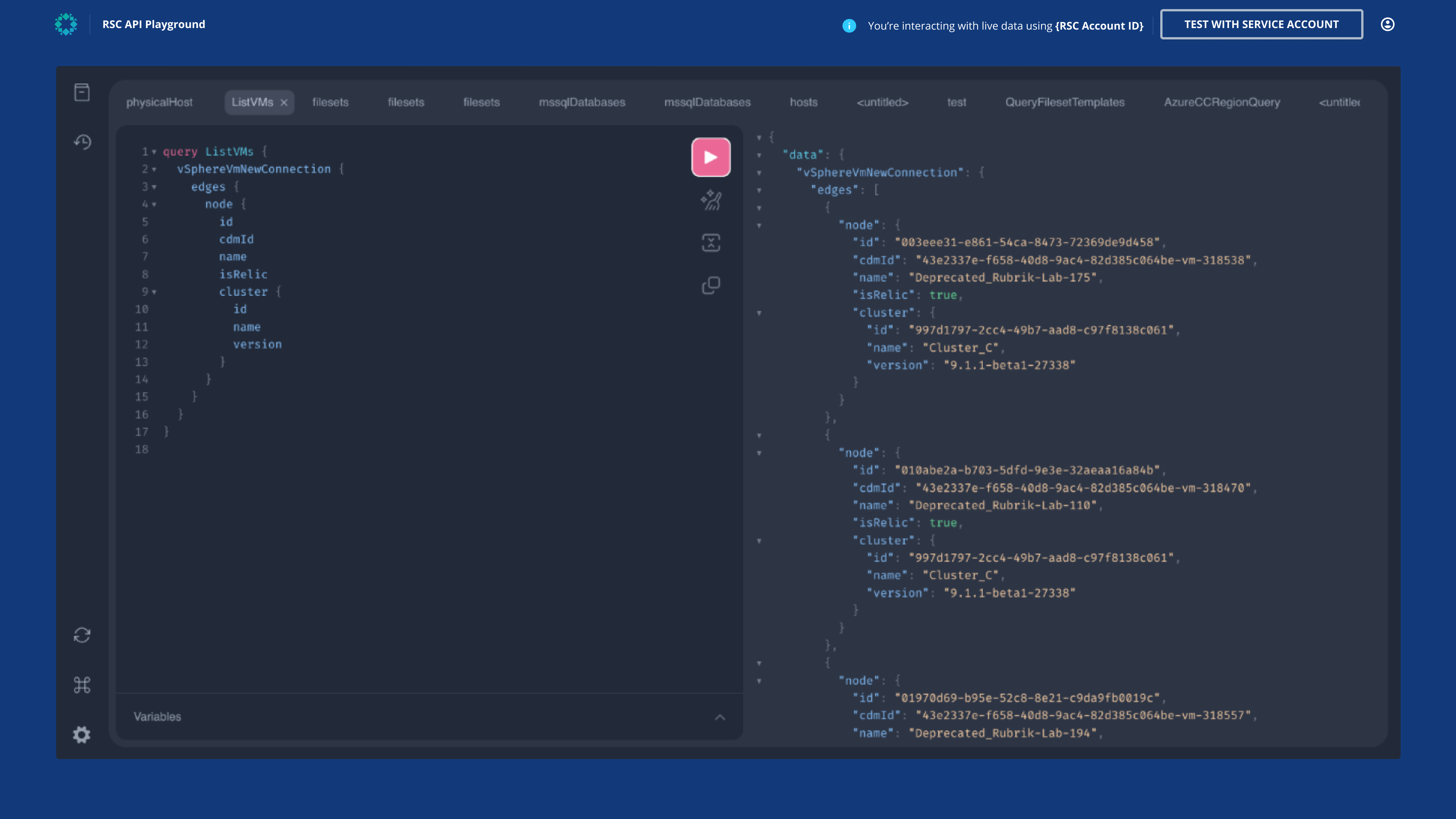Click the info icon beside live data message
Viewport: 1456px width, 819px height.
849,25
